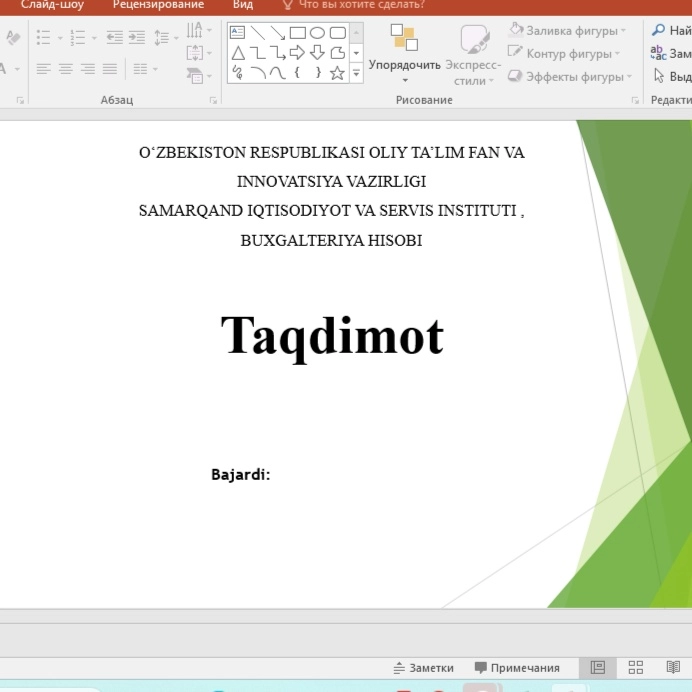Center the paragraph text
Viewport: 692px width, 692px height.
click(66, 69)
